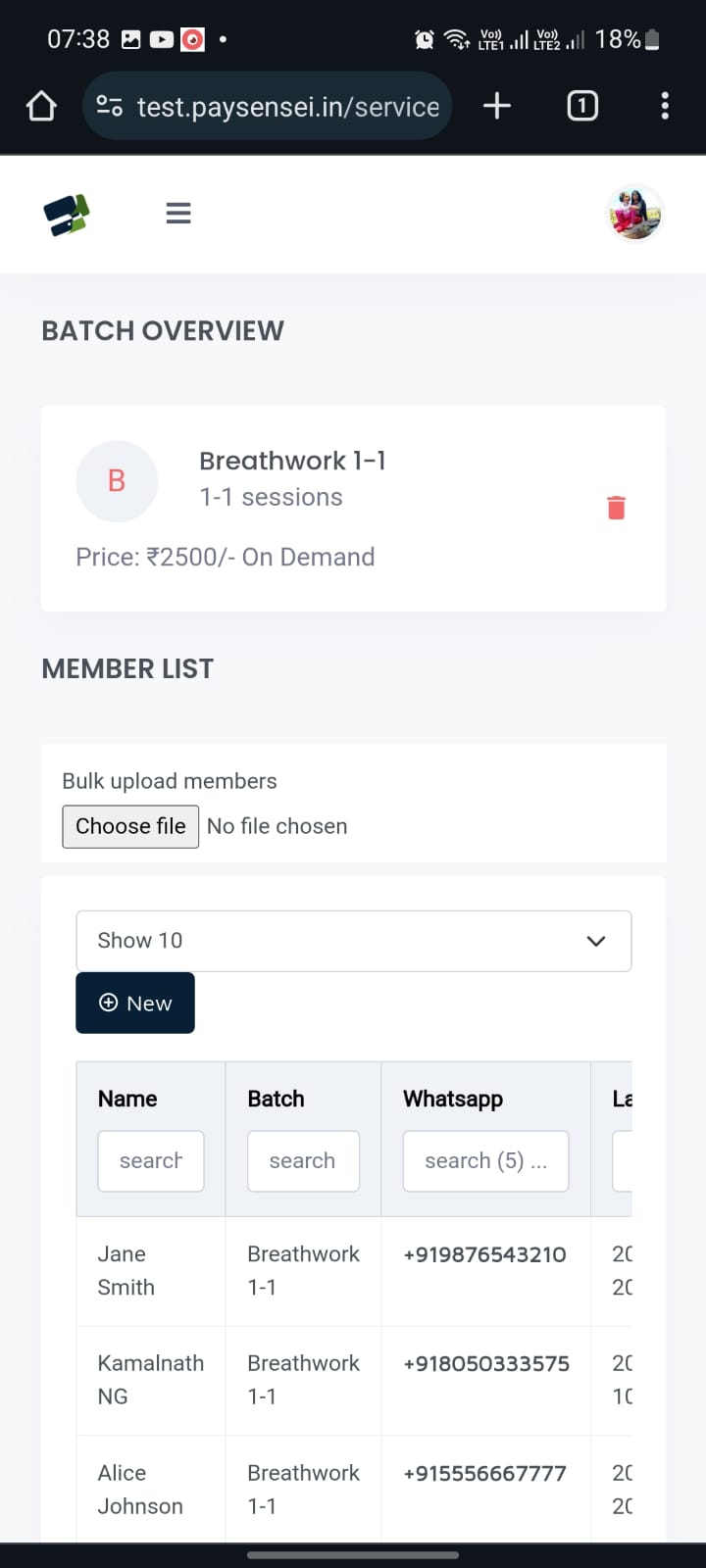The height and width of the screenshot is (1568, 706).
Task: Open the tab switcher showing 1 tab
Action: pyautogui.click(x=582, y=106)
